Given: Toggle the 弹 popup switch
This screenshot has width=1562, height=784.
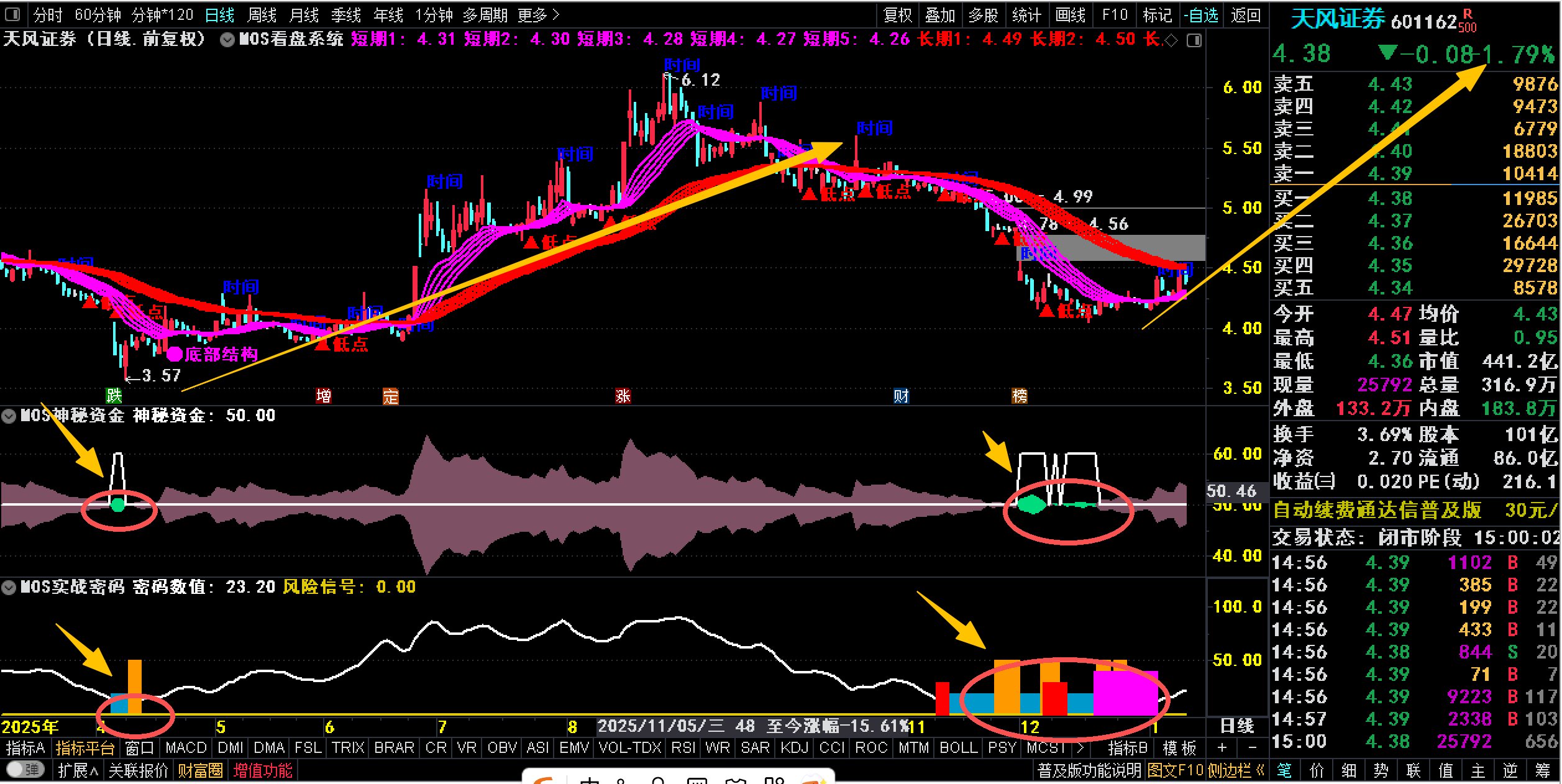Looking at the screenshot, I should (25, 770).
